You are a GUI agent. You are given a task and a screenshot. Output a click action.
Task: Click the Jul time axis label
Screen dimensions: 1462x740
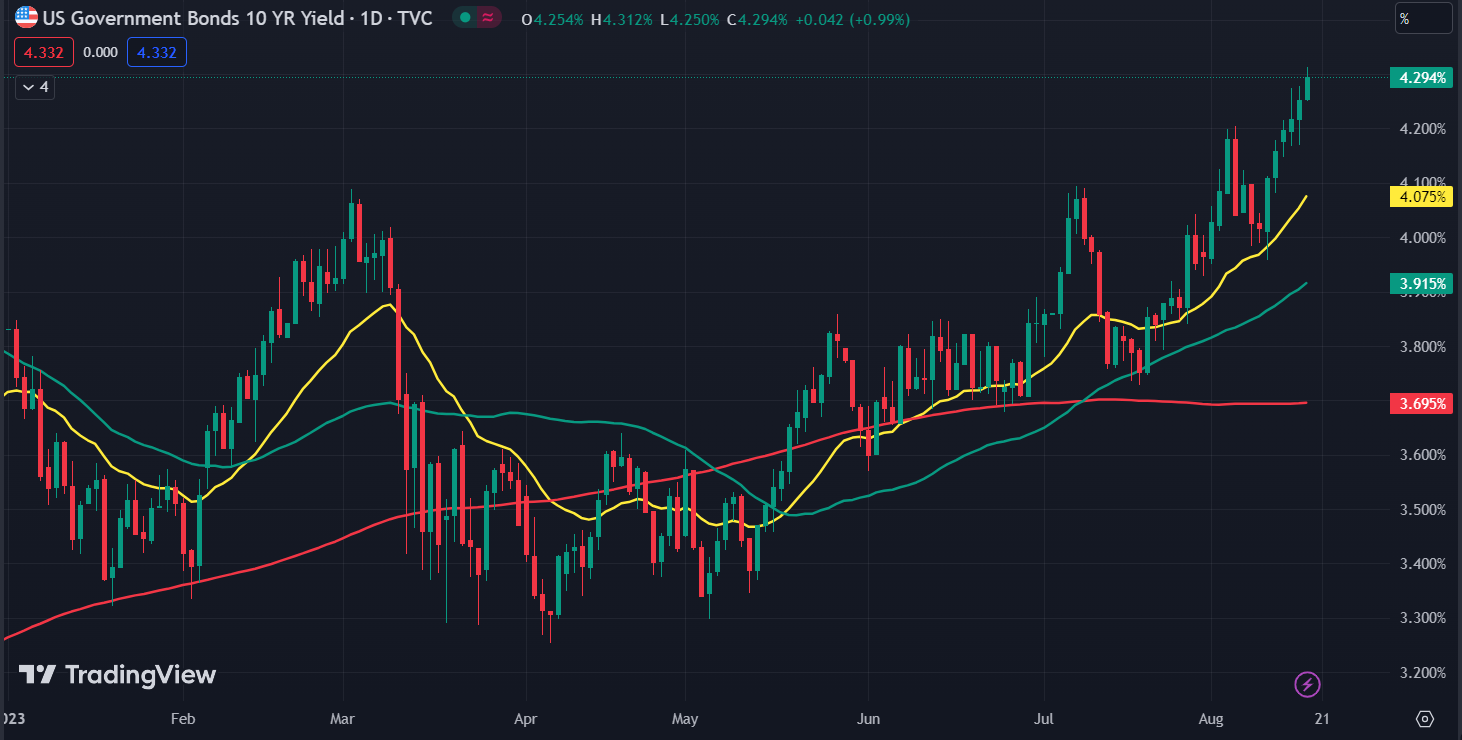pos(1045,718)
